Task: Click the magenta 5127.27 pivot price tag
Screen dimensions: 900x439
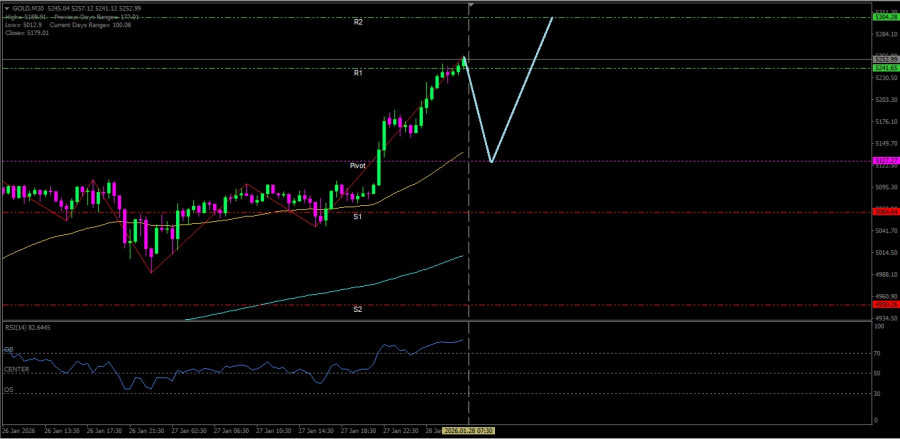Action: tap(885, 161)
